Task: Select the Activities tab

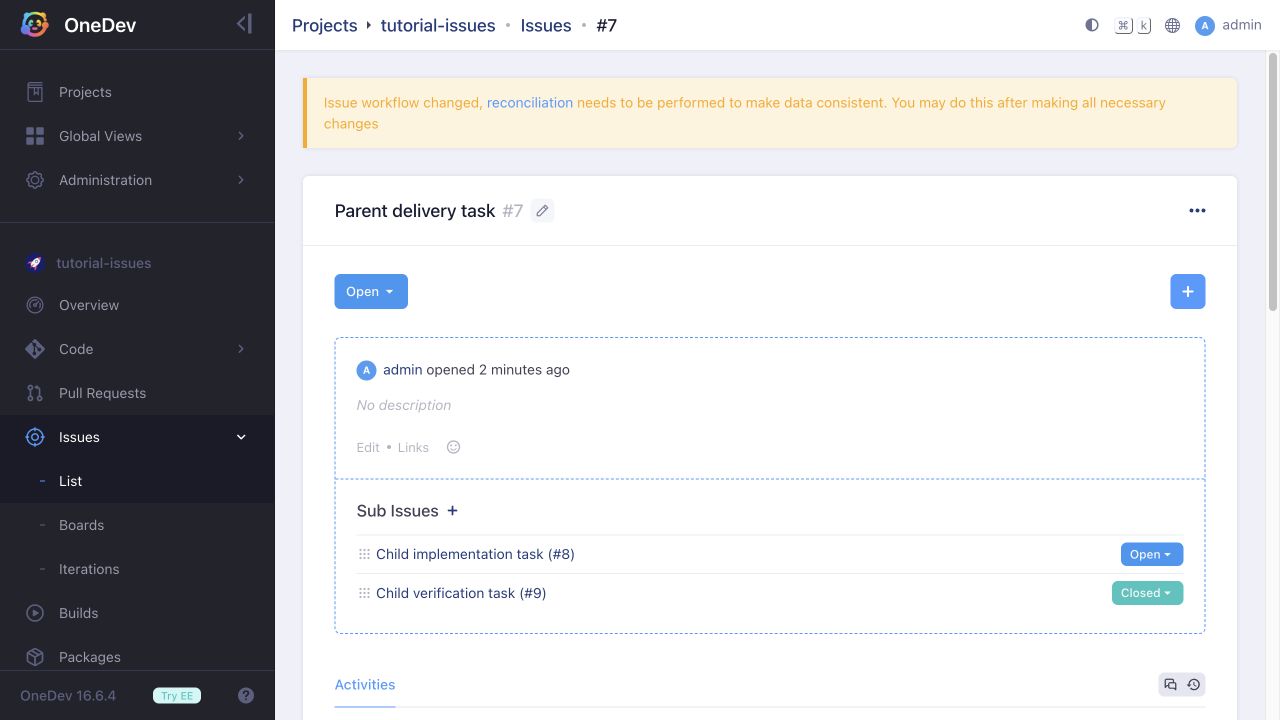Action: pyautogui.click(x=365, y=685)
